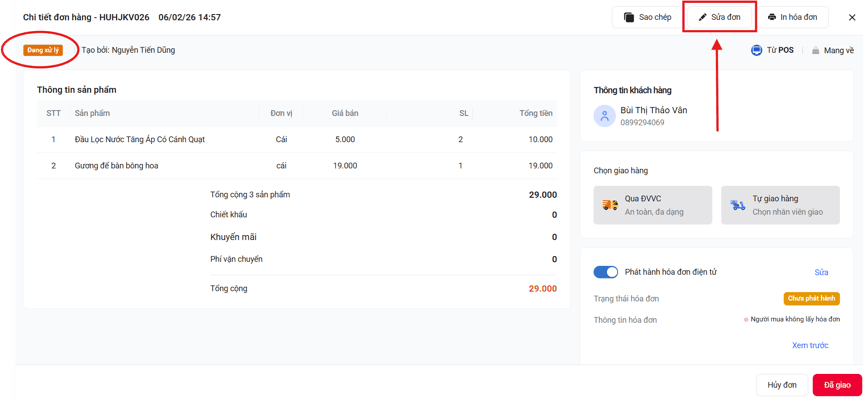Click the Đang xử lý status badge
Viewport: 863px width, 400px height.
pyautogui.click(x=43, y=50)
